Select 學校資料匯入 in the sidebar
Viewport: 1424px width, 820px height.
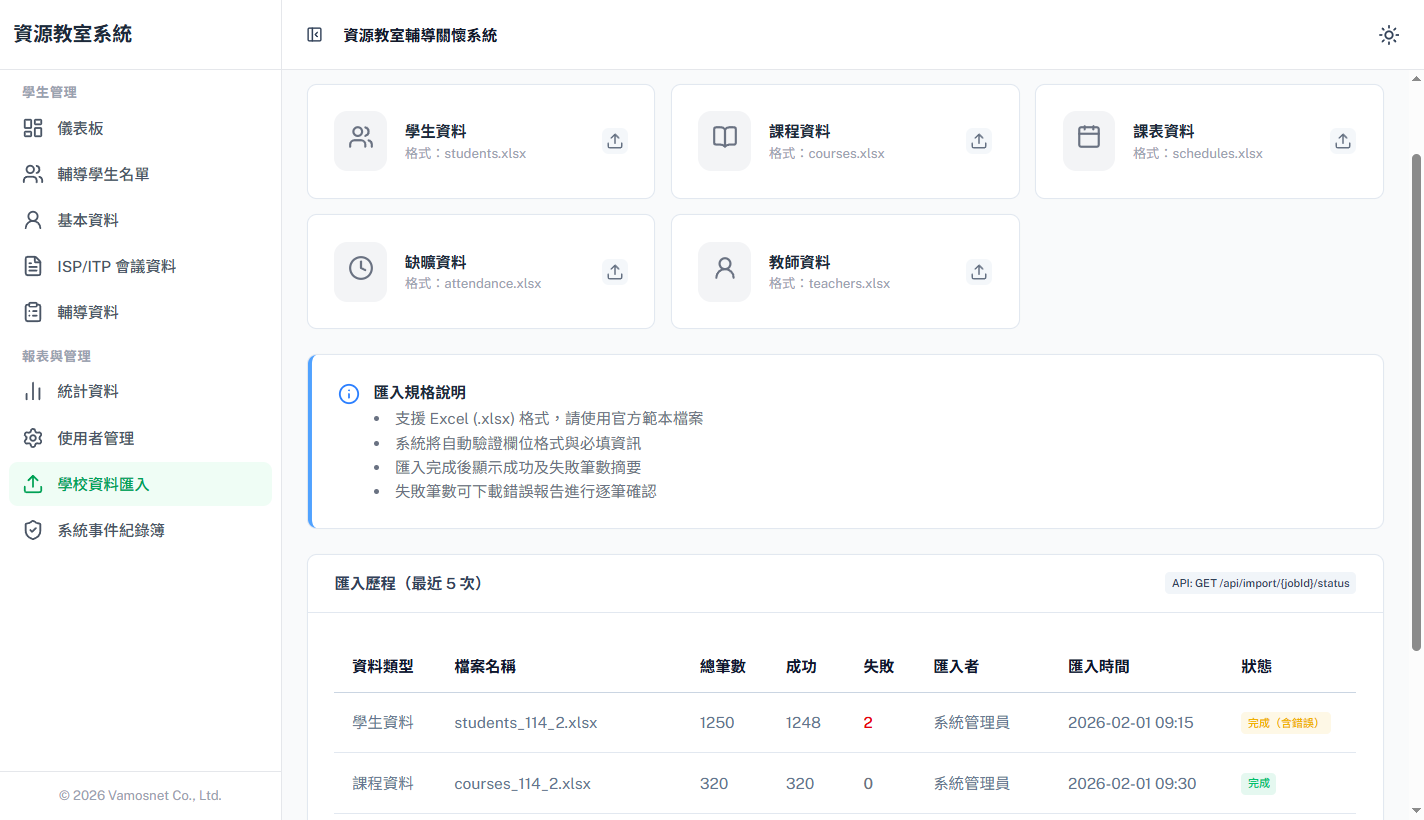(x=140, y=484)
